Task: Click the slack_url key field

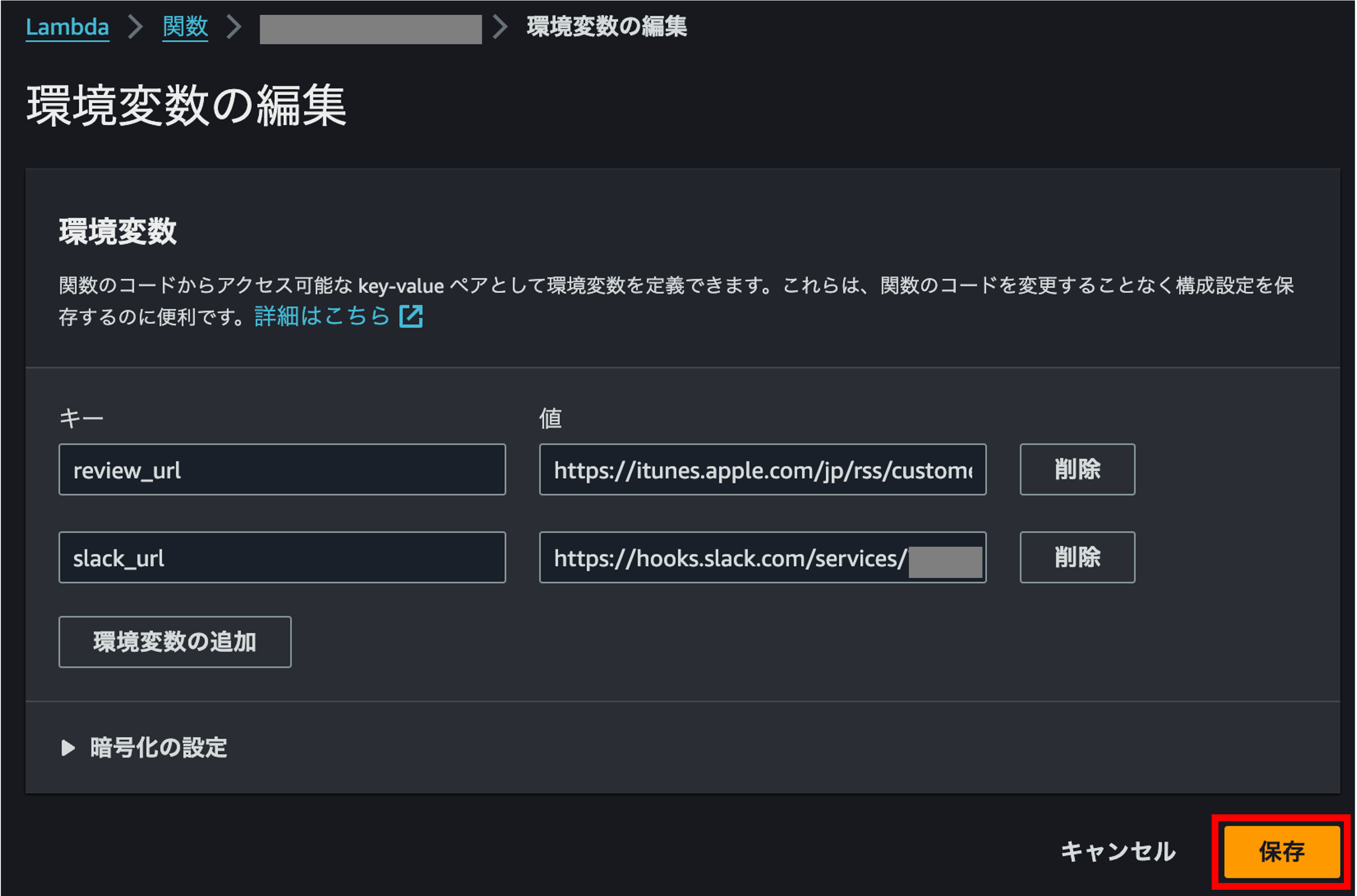Action: pos(282,558)
